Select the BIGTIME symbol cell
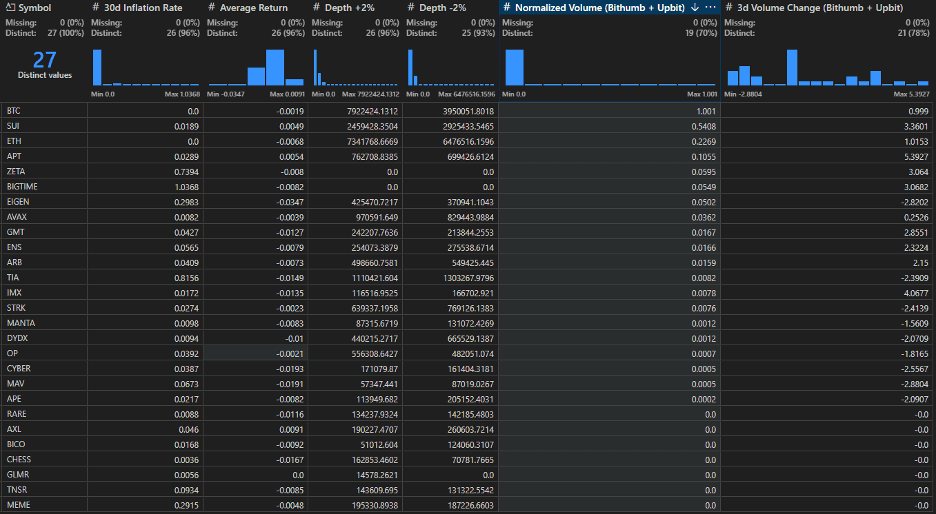The image size is (936, 514). pos(44,187)
